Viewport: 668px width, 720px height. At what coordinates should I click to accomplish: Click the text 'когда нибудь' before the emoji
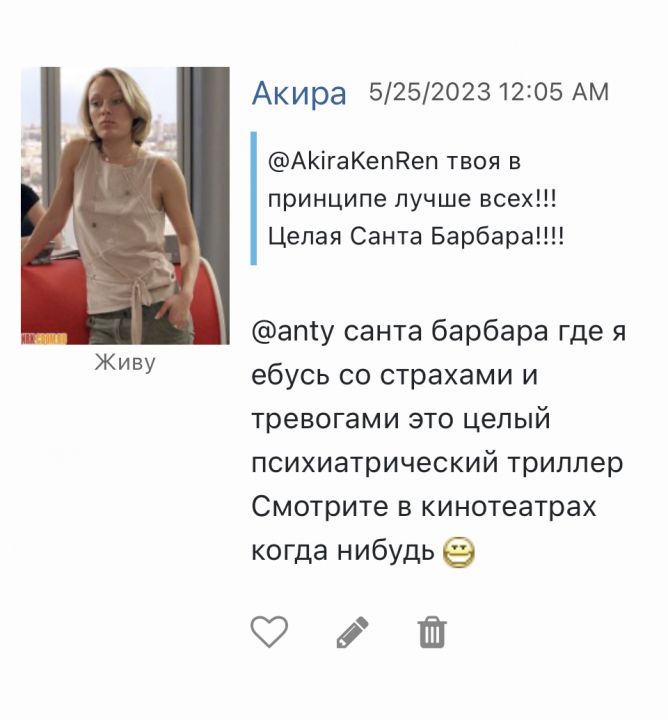click(343, 551)
